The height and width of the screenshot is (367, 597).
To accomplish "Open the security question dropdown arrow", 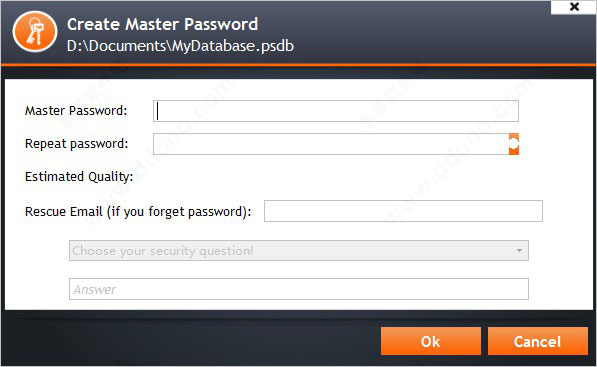I will pyautogui.click(x=519, y=251).
